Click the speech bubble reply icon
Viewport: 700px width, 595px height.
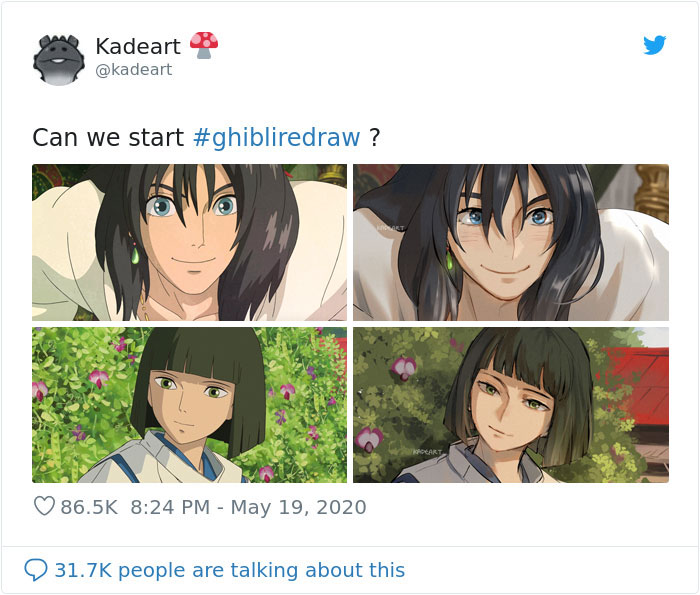(36, 570)
